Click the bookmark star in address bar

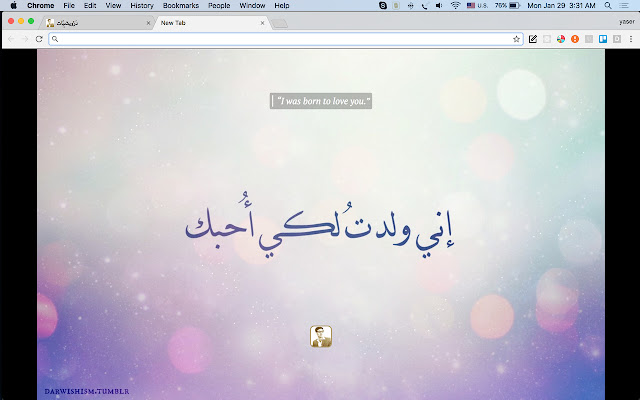(516, 39)
